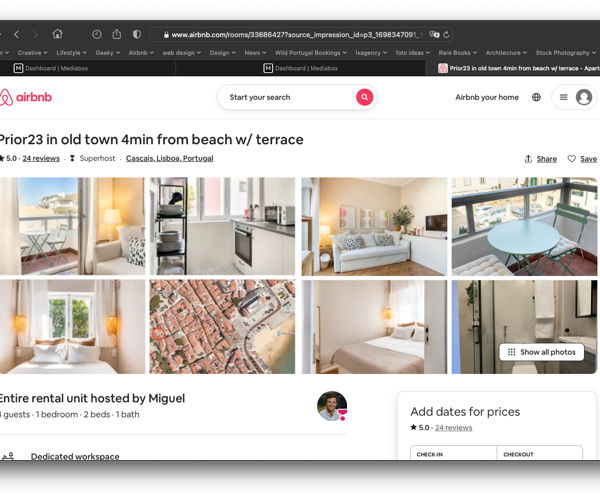Select the Prior23 Airbnb listing tab
This screenshot has height=500, width=600.
click(x=520, y=68)
